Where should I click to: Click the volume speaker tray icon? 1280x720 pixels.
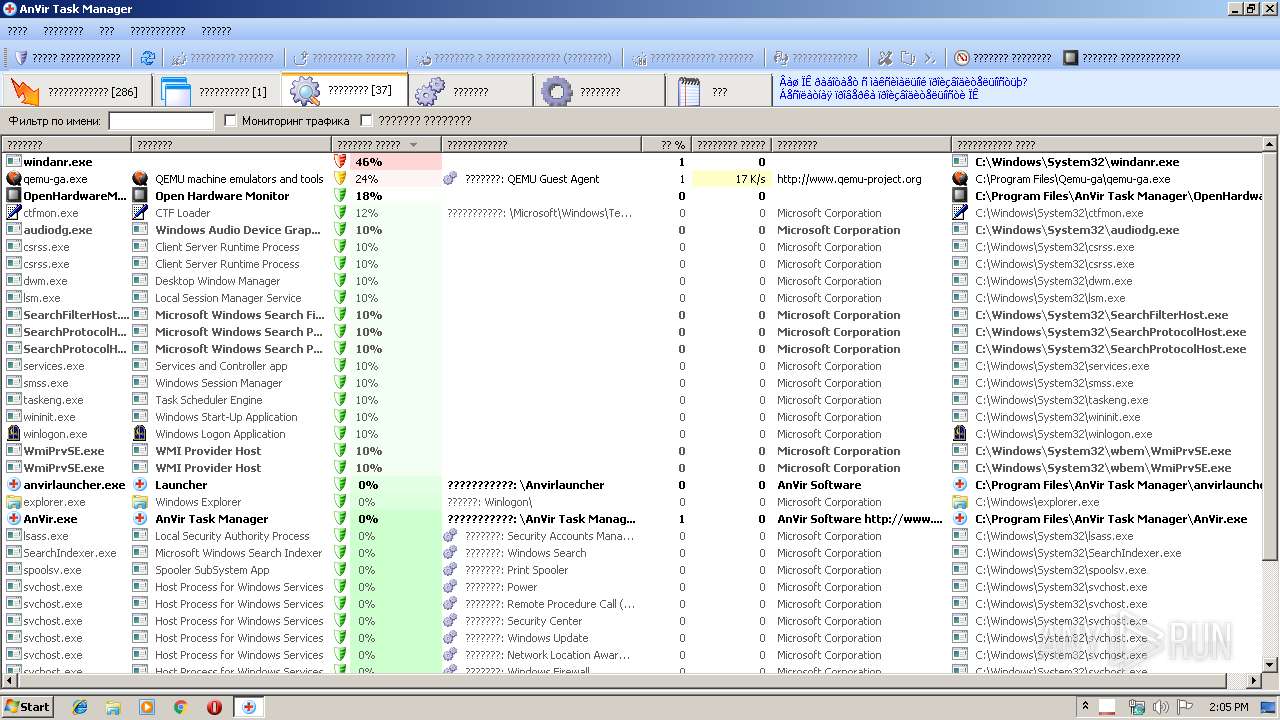[x=1160, y=707]
